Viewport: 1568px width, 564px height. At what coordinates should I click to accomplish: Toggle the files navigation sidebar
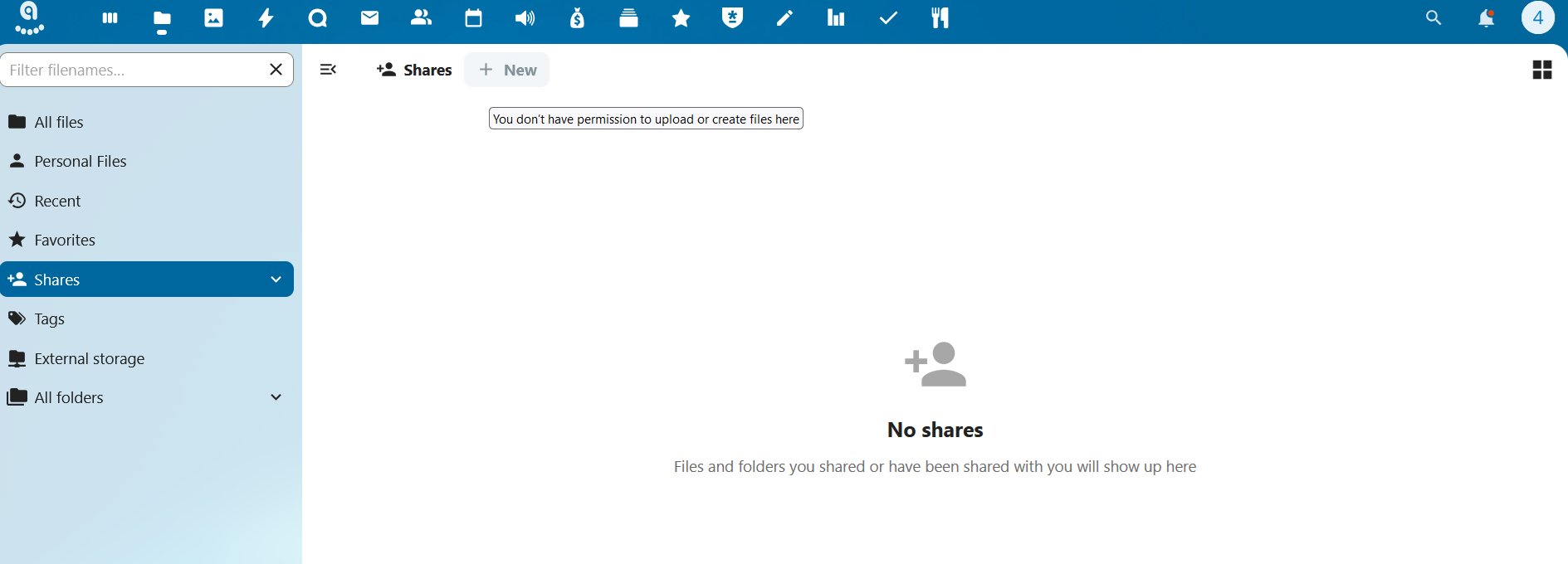329,70
